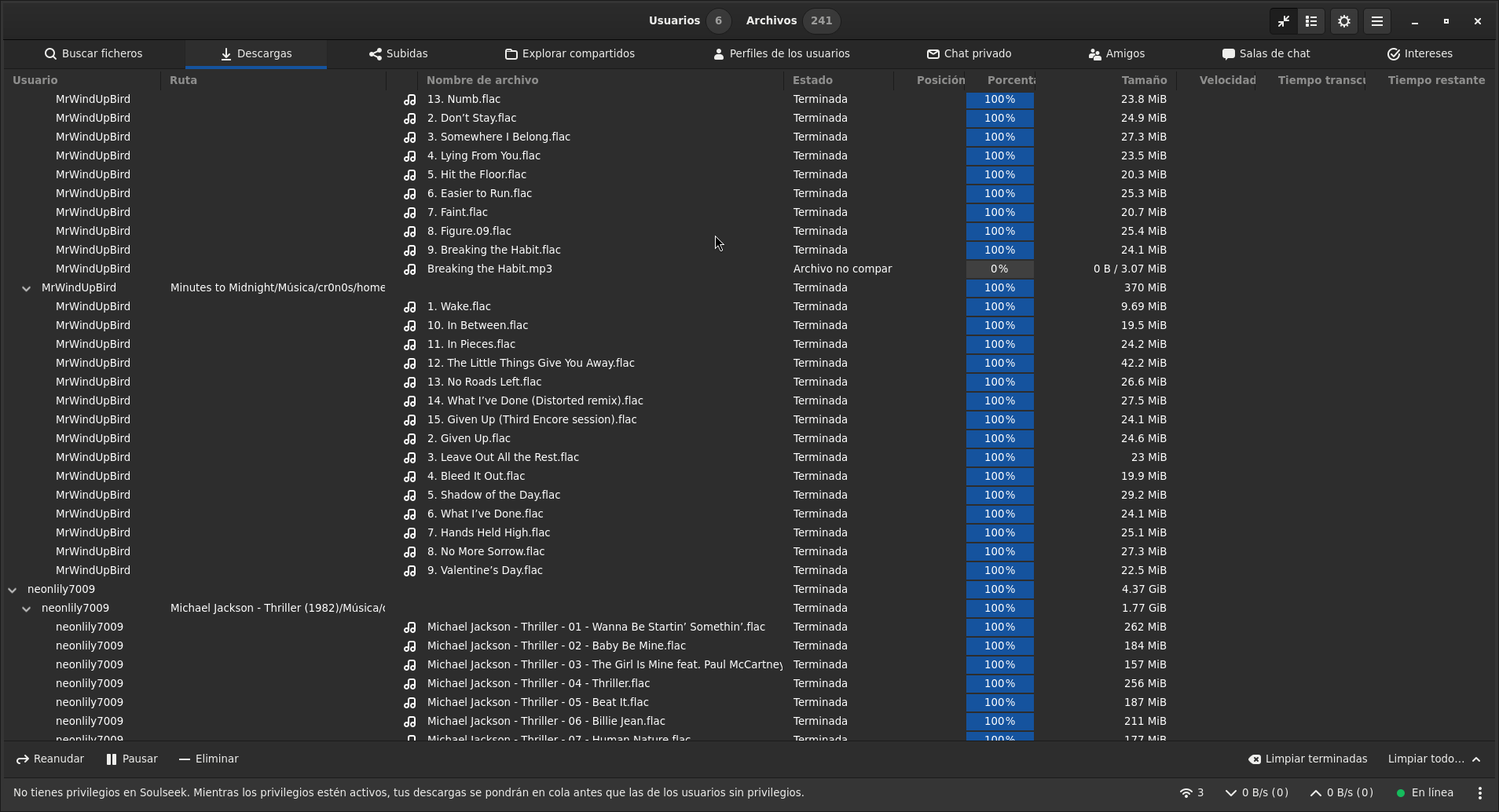
Task: Go to the Salas de chat tab
Action: (1266, 53)
